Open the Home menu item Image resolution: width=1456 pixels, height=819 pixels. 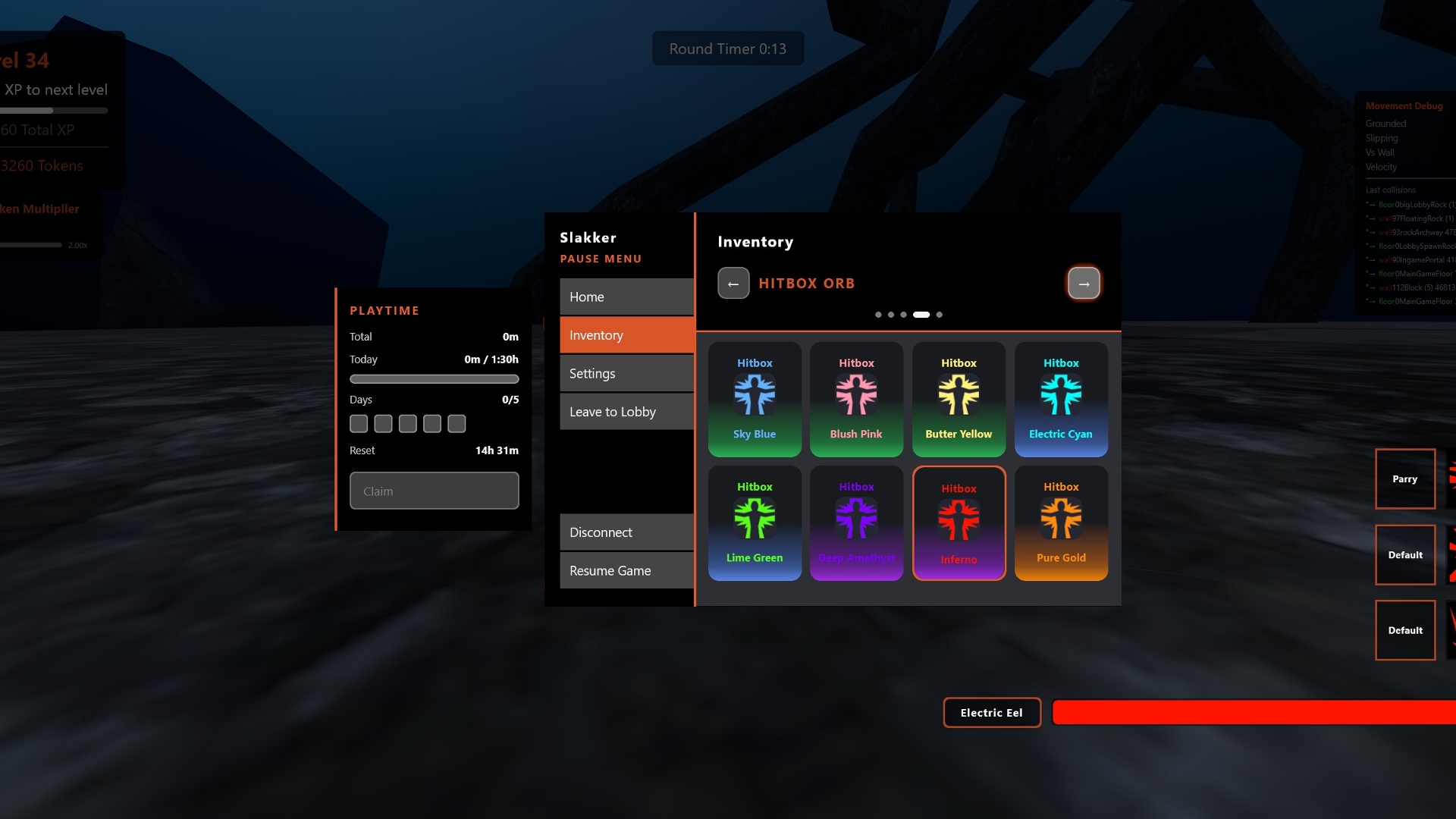click(x=626, y=297)
